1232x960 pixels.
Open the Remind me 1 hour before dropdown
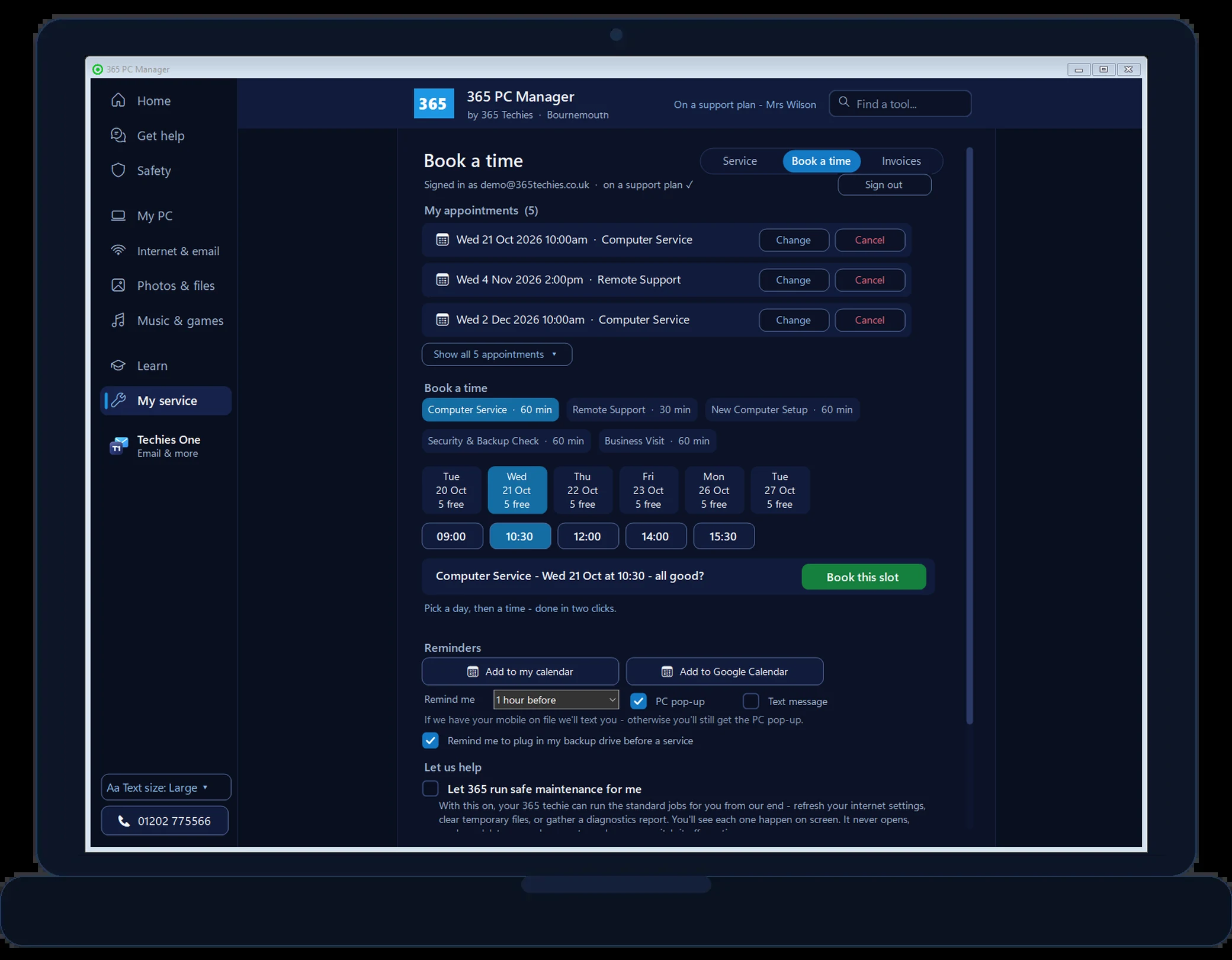[x=556, y=700]
